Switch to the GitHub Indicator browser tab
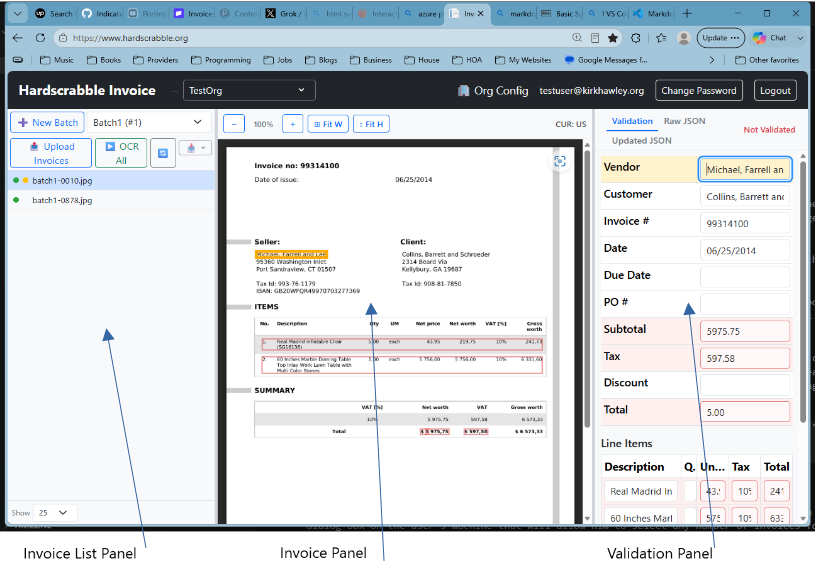Image resolution: width=815 pixels, height=569 pixels. pos(102,14)
